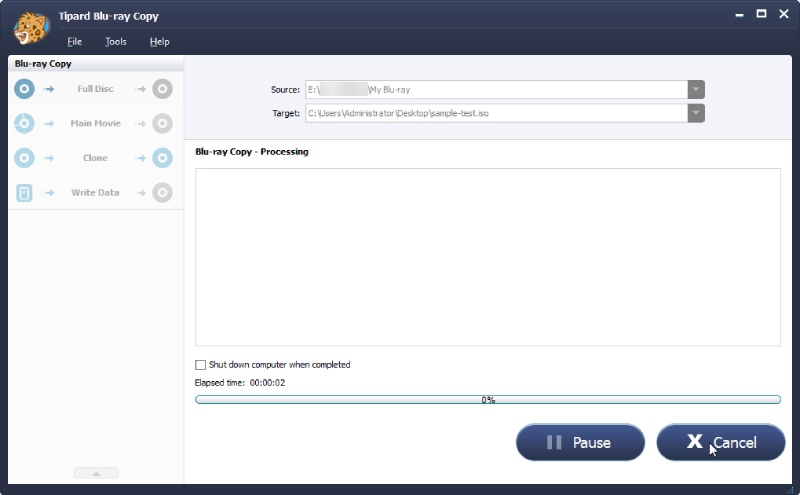Click the Write Data file icon
The image size is (800, 495).
(24, 193)
